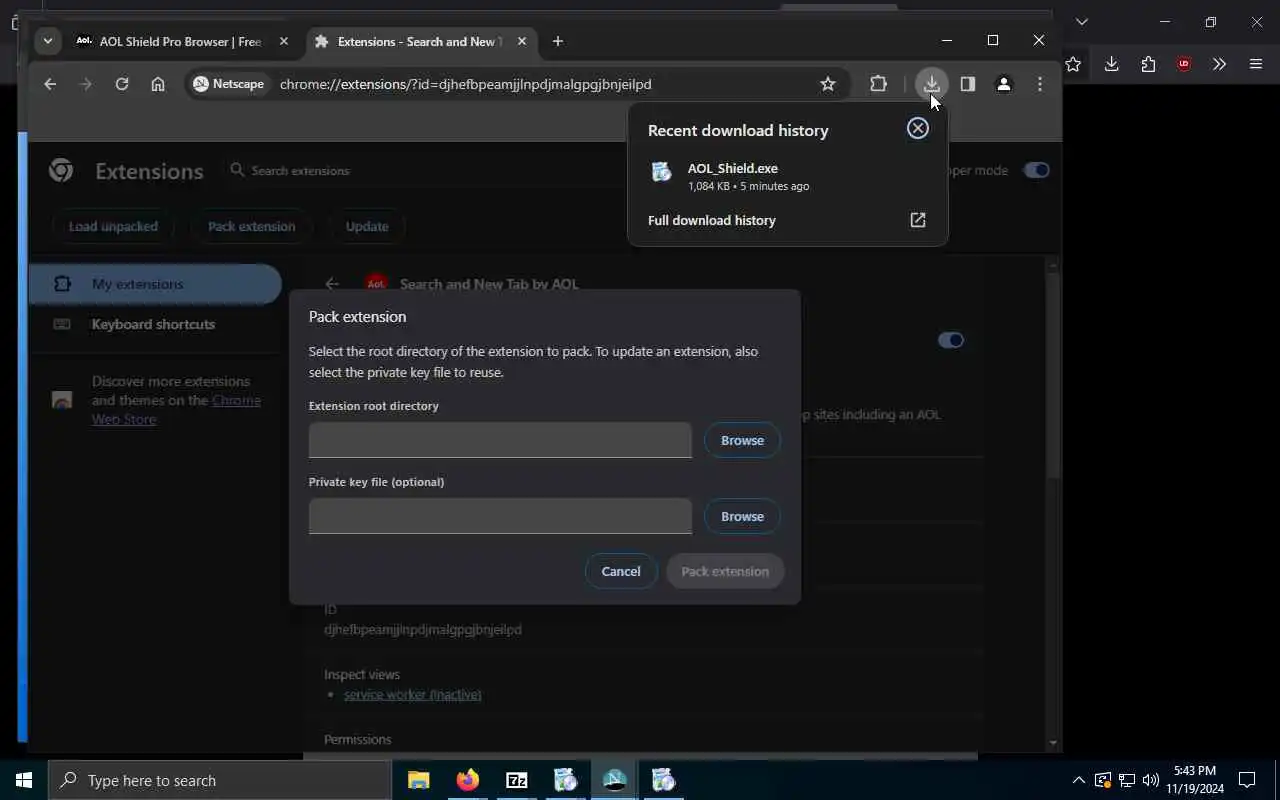Viewport: 1280px width, 800px height.
Task: Open the Extensions puzzle icon in toolbar
Action: pyautogui.click(x=878, y=84)
